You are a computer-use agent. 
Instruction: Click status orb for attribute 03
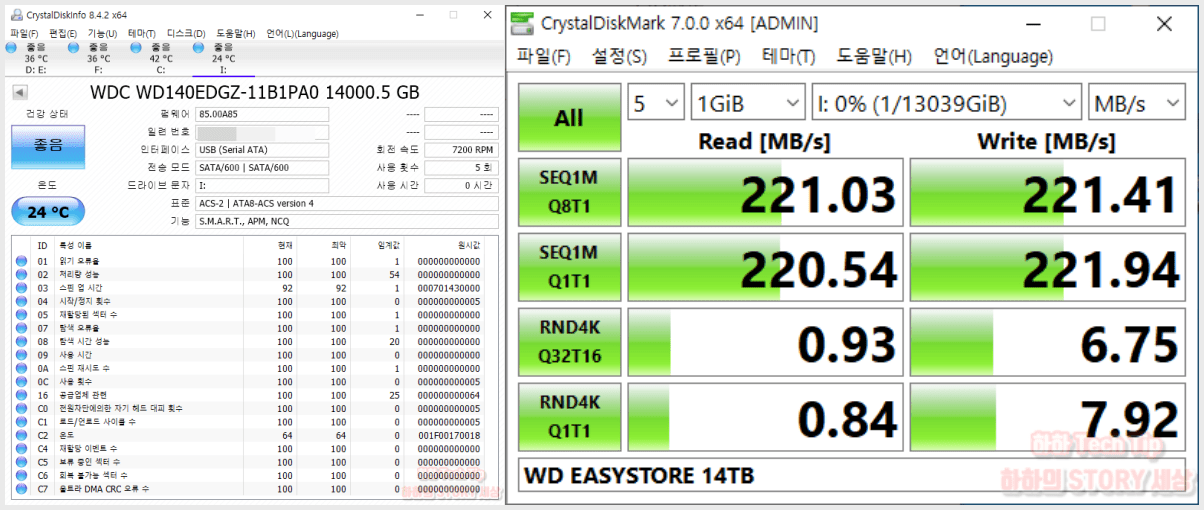tap(22, 287)
